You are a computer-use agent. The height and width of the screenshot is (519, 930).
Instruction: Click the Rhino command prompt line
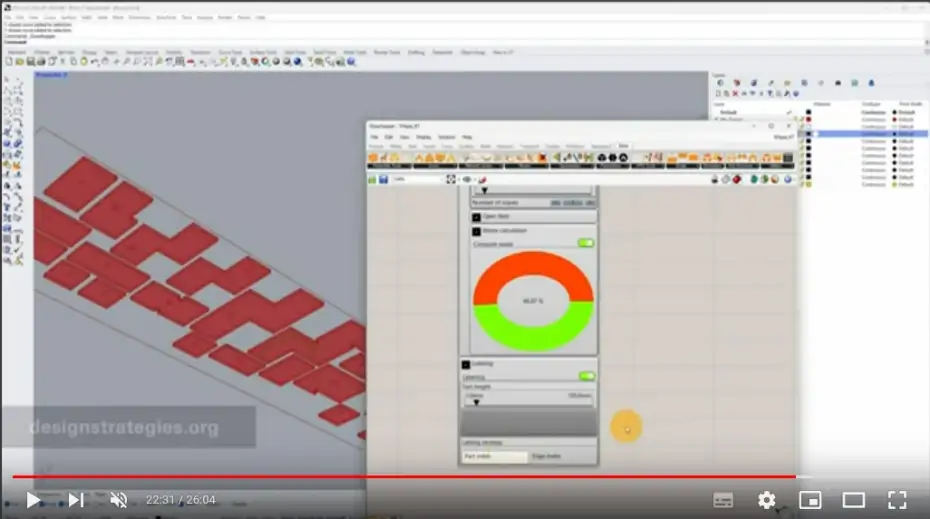coord(463,42)
